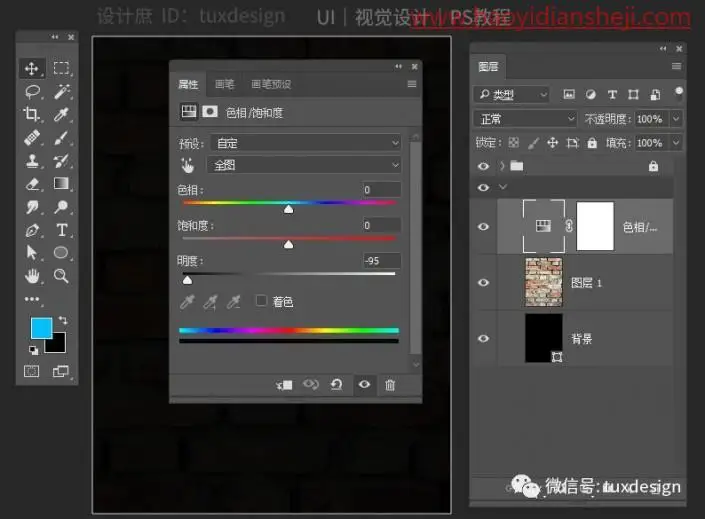Swap foreground and background colors
Viewport: 705px width, 519px height.
pos(63,320)
